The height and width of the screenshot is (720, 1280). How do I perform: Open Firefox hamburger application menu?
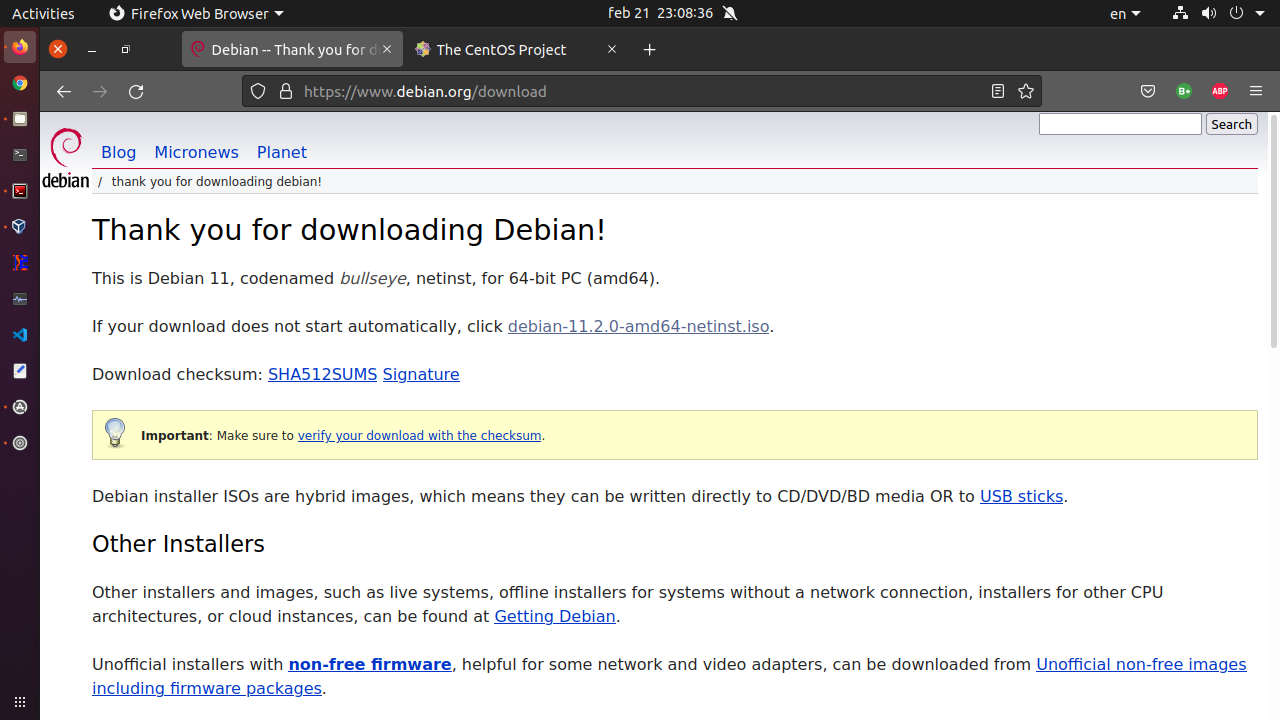1256,91
